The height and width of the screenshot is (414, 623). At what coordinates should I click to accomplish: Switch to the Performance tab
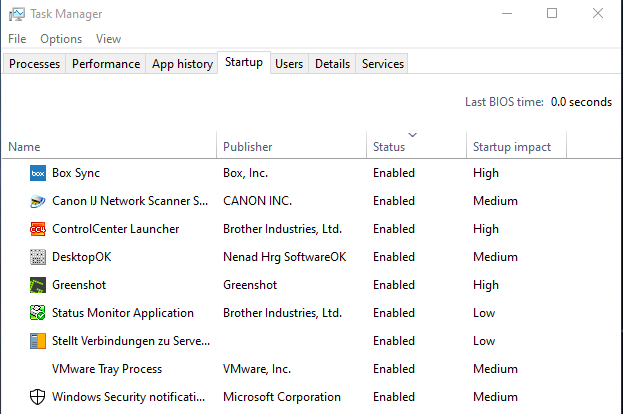[106, 64]
